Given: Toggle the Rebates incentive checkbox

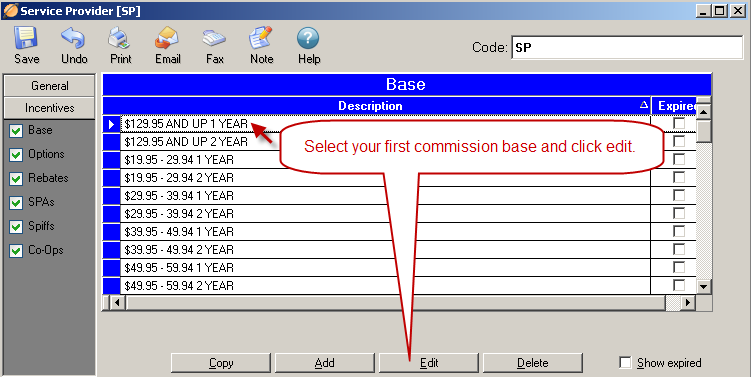Looking at the screenshot, I should pyautogui.click(x=16, y=179).
